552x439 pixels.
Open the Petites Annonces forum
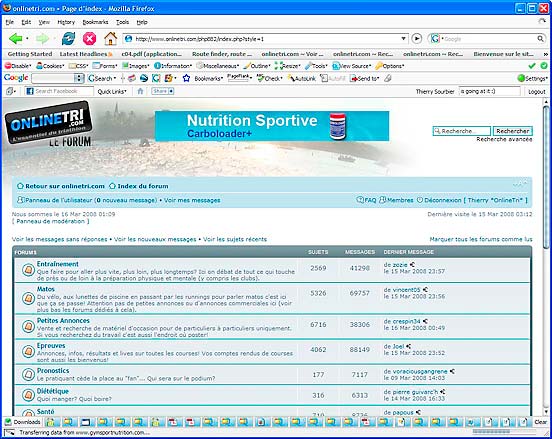63,320
